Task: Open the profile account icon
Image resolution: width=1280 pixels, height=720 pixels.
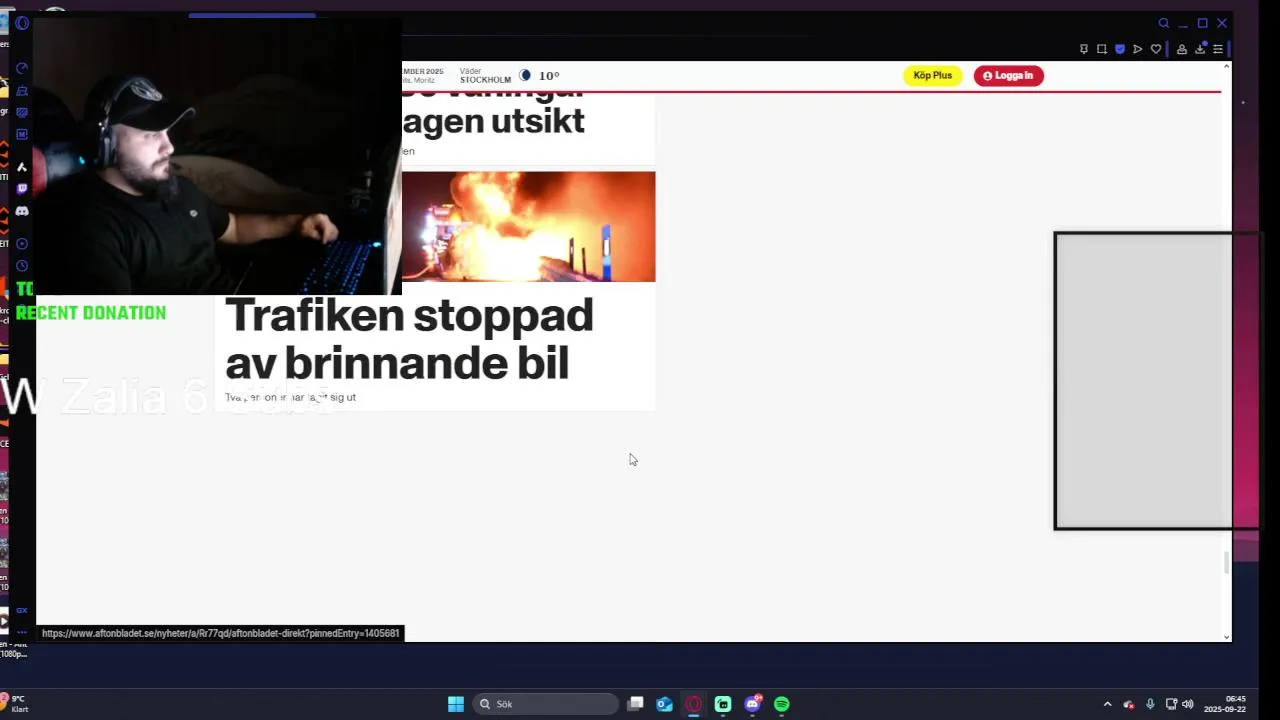Action: coord(1182,49)
